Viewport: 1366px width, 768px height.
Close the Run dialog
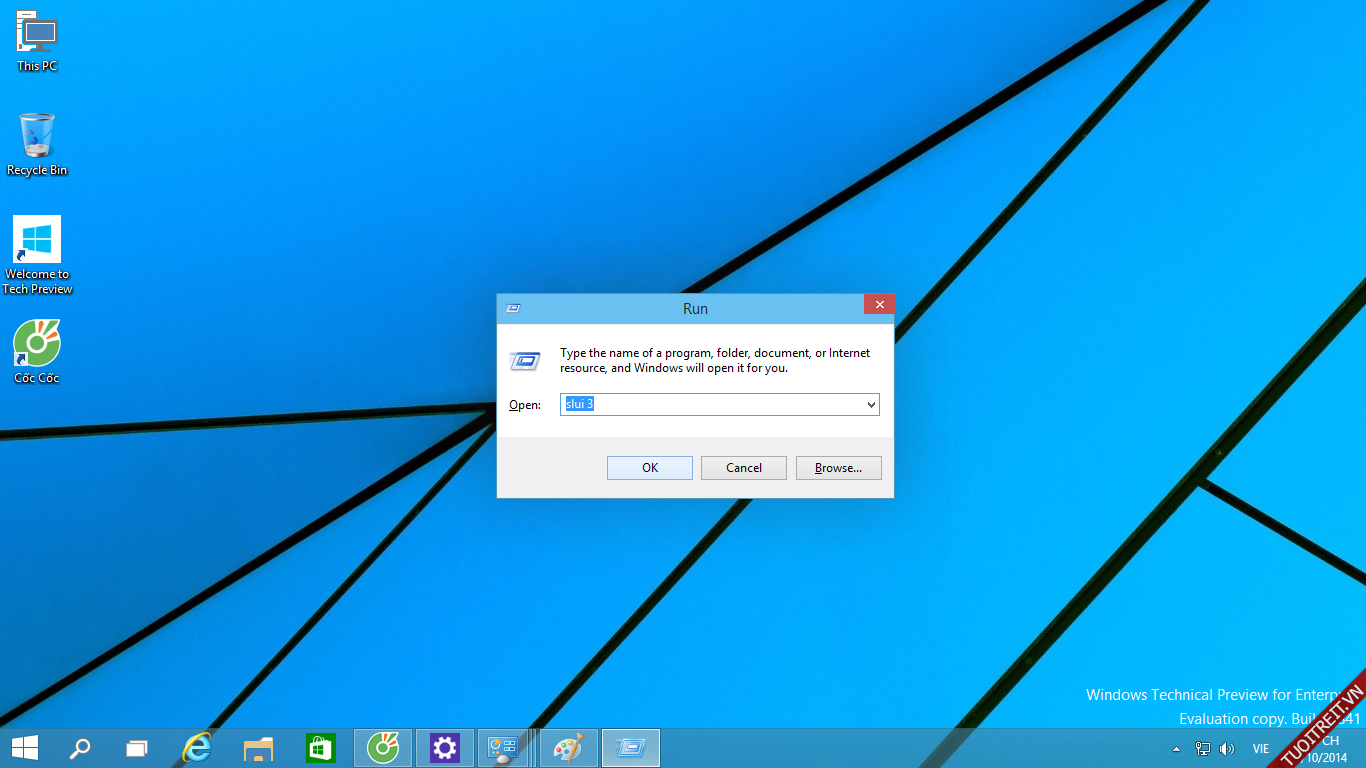click(x=879, y=305)
